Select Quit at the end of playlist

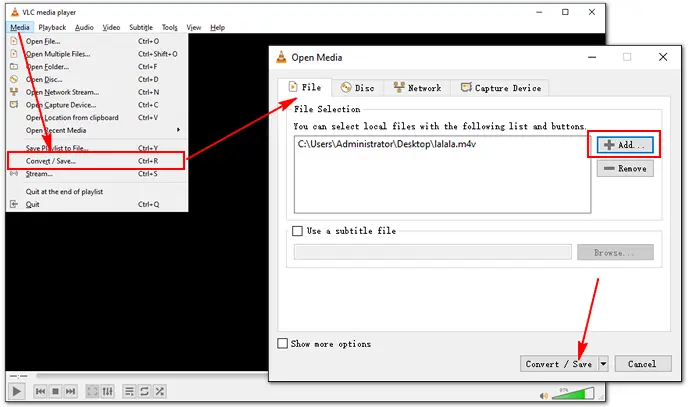pyautogui.click(x=97, y=191)
